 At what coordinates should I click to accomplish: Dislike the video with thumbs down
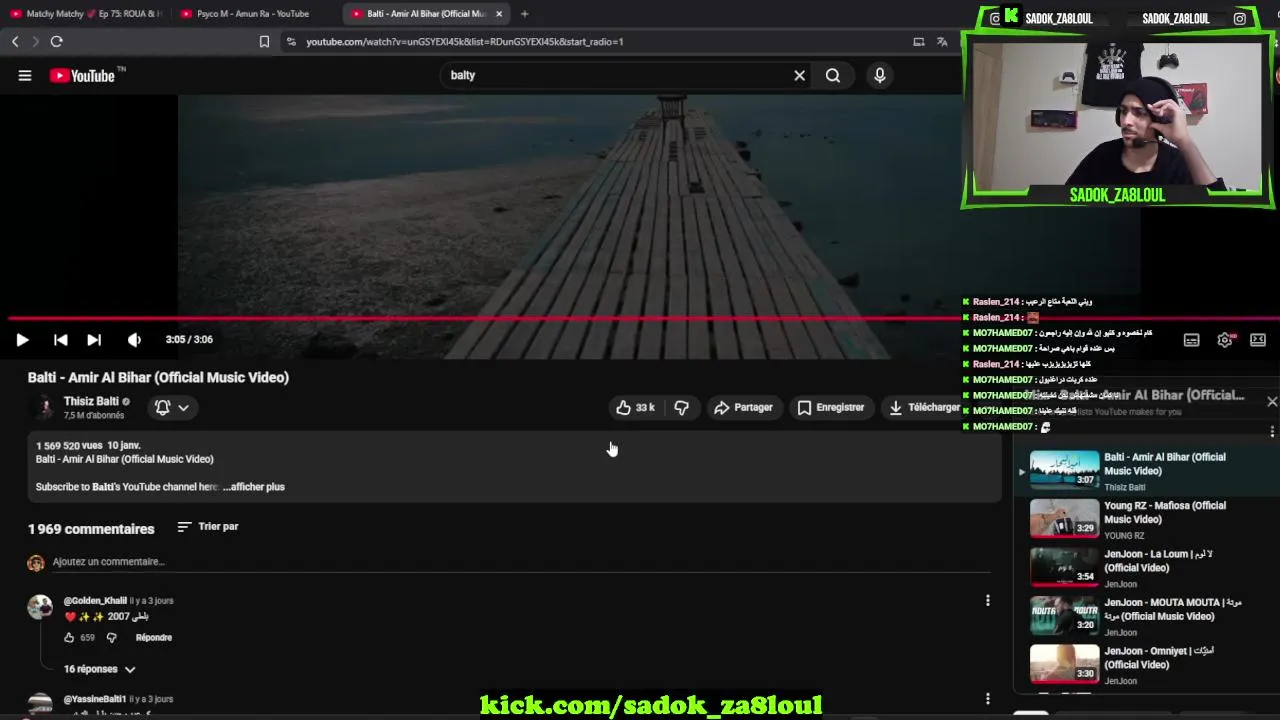pyautogui.click(x=681, y=407)
